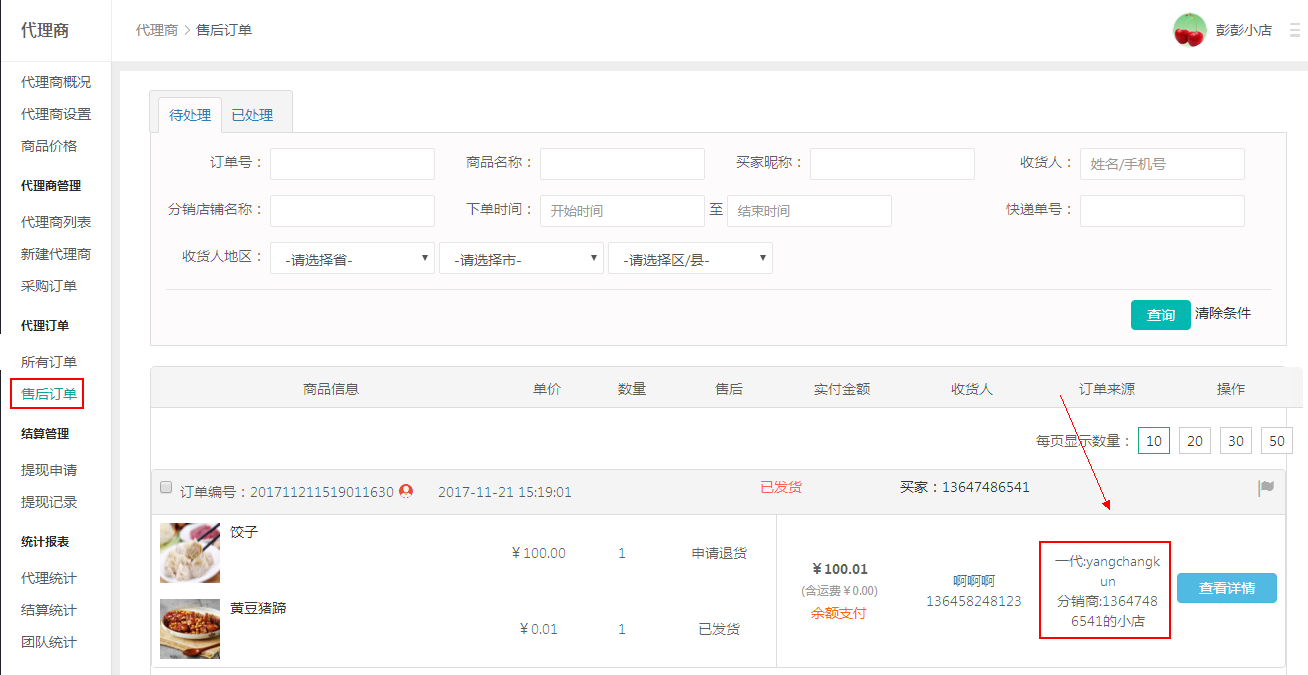Click the 查看详情 button
The image size is (1308, 675).
point(1226,588)
